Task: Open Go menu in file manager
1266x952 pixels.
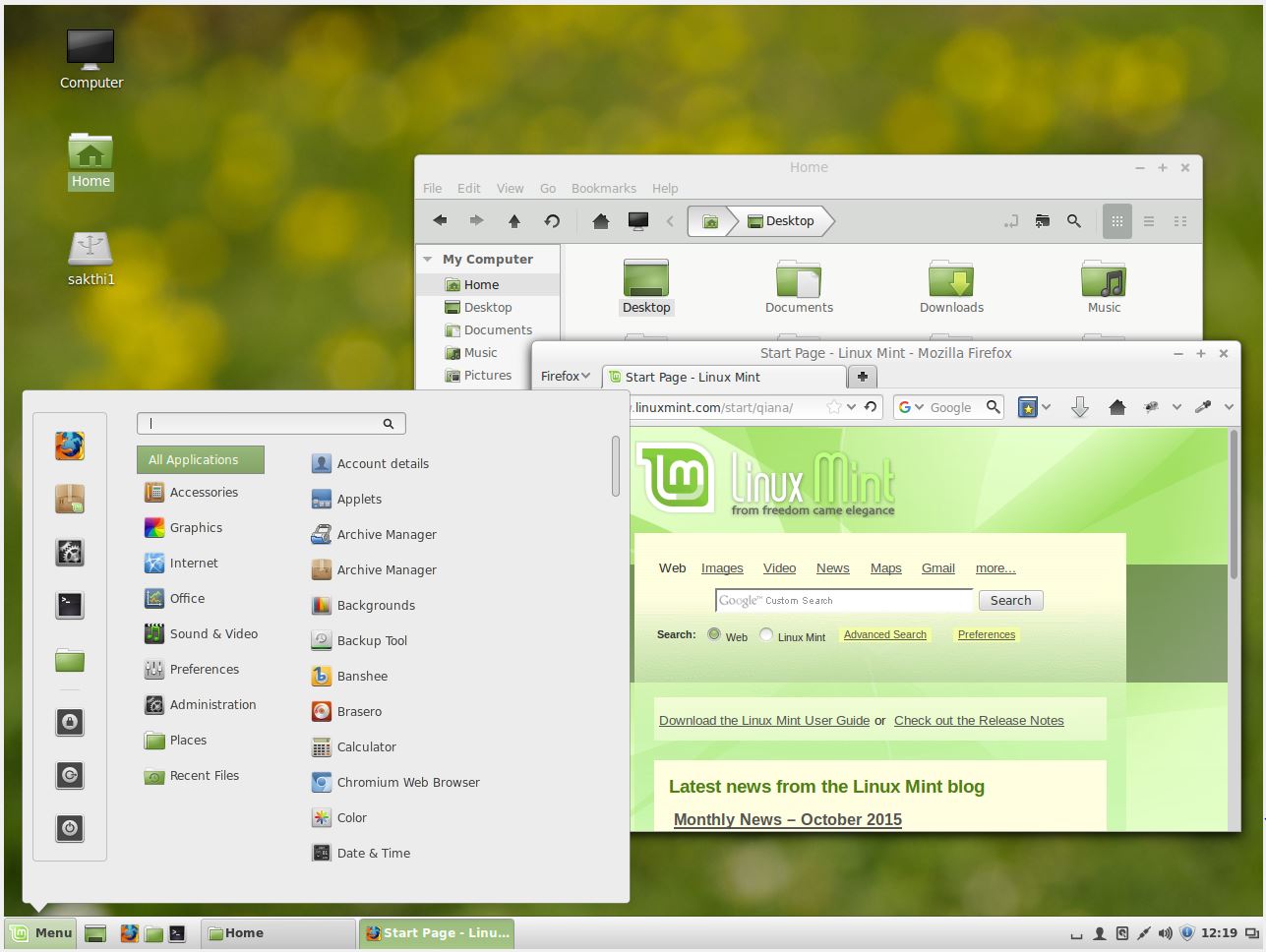Action: pos(548,189)
